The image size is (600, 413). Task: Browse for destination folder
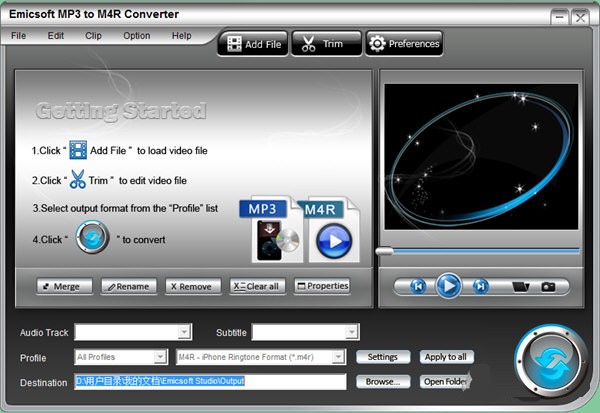coord(383,382)
